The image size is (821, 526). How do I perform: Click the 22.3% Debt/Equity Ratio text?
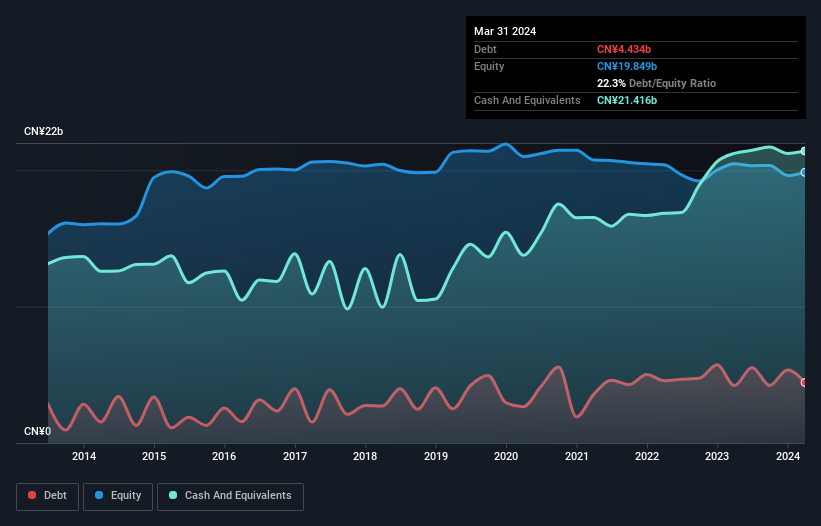pos(656,83)
